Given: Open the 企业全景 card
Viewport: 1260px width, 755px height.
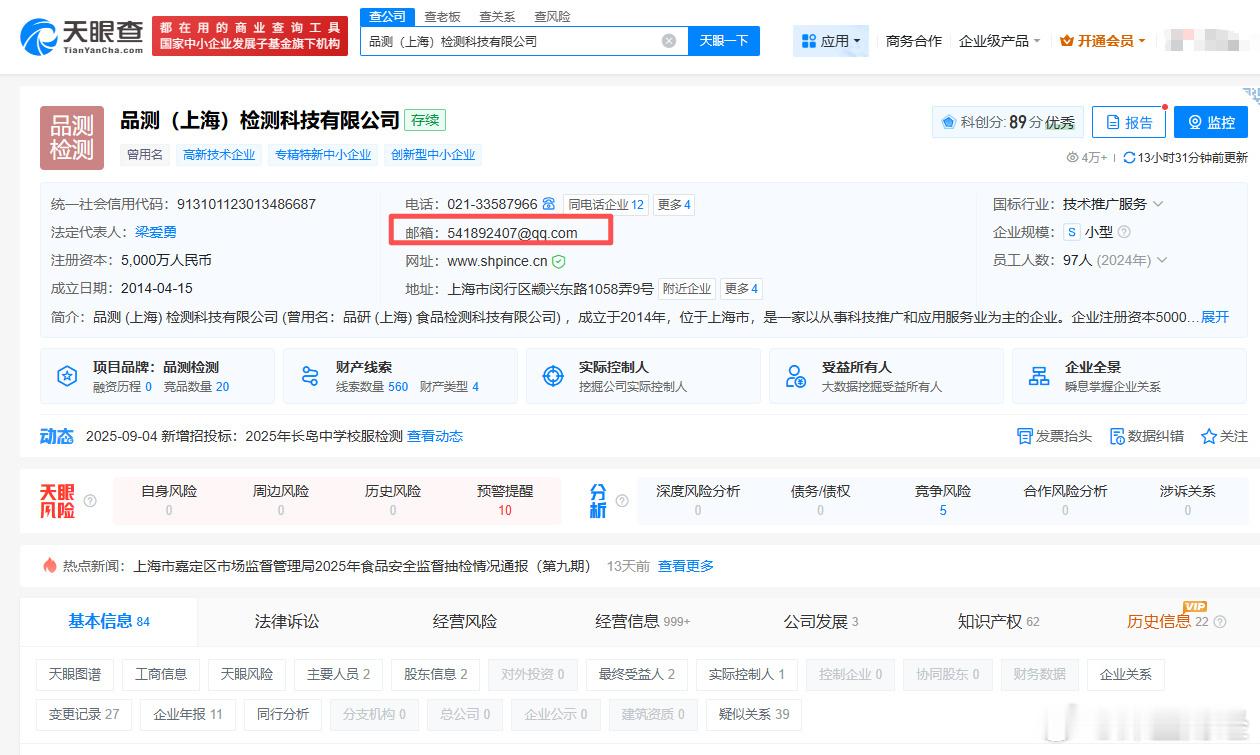Looking at the screenshot, I should coord(1129,376).
